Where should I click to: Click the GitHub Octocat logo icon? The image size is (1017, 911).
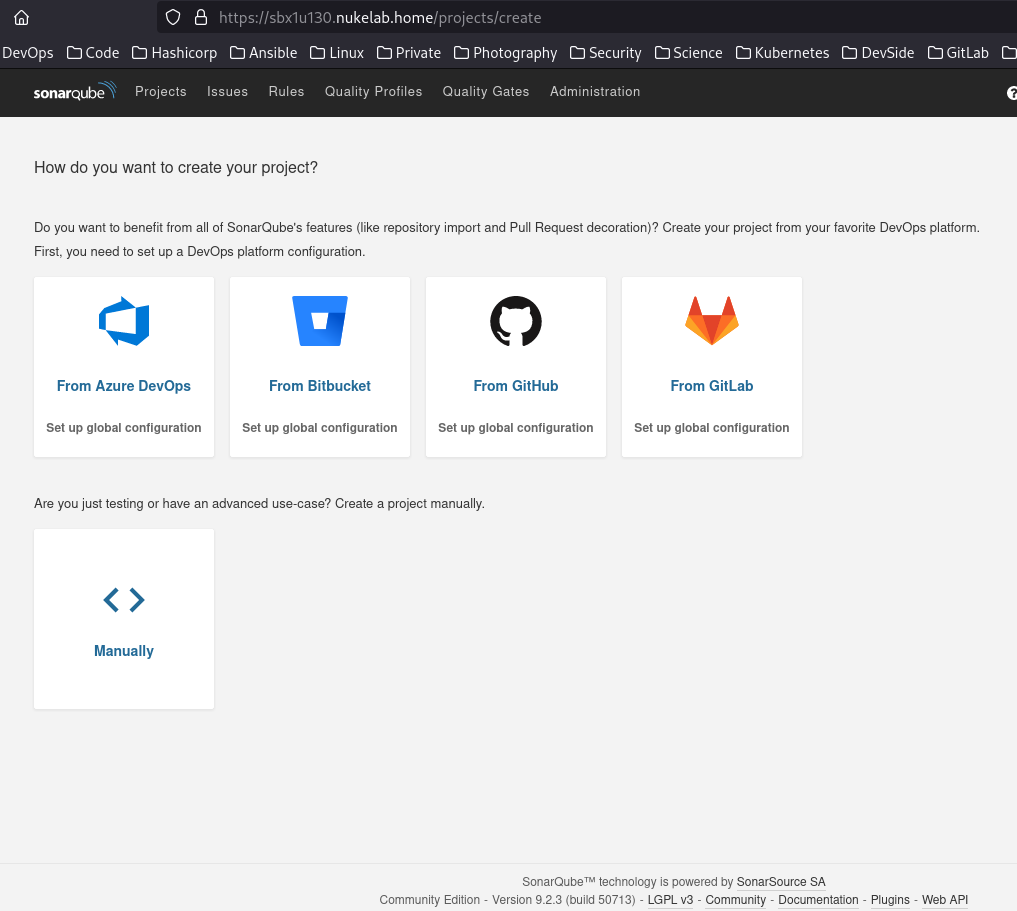tap(516, 321)
